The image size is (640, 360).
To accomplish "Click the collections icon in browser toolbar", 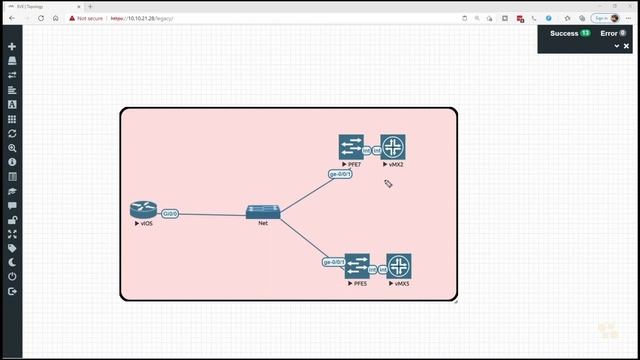I will [582, 18].
